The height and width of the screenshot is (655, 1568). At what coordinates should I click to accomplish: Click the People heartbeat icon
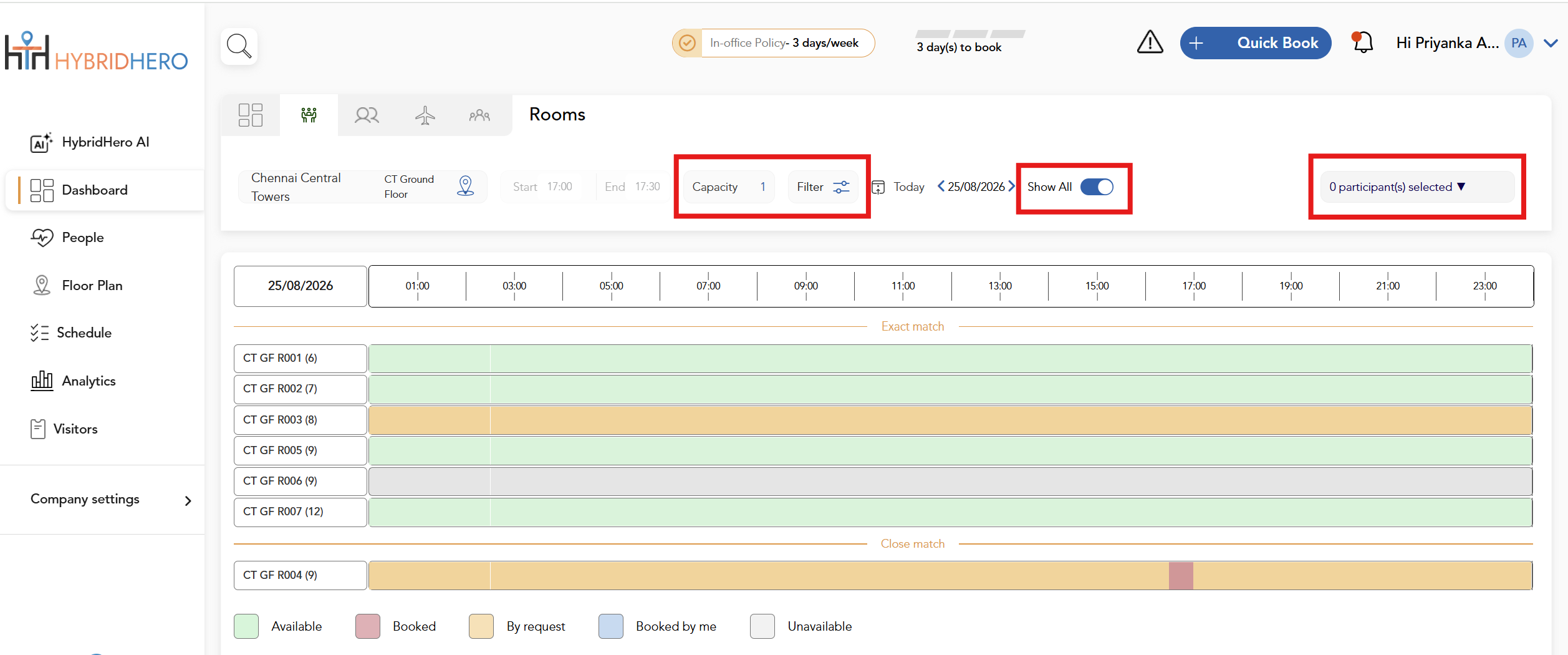(42, 238)
